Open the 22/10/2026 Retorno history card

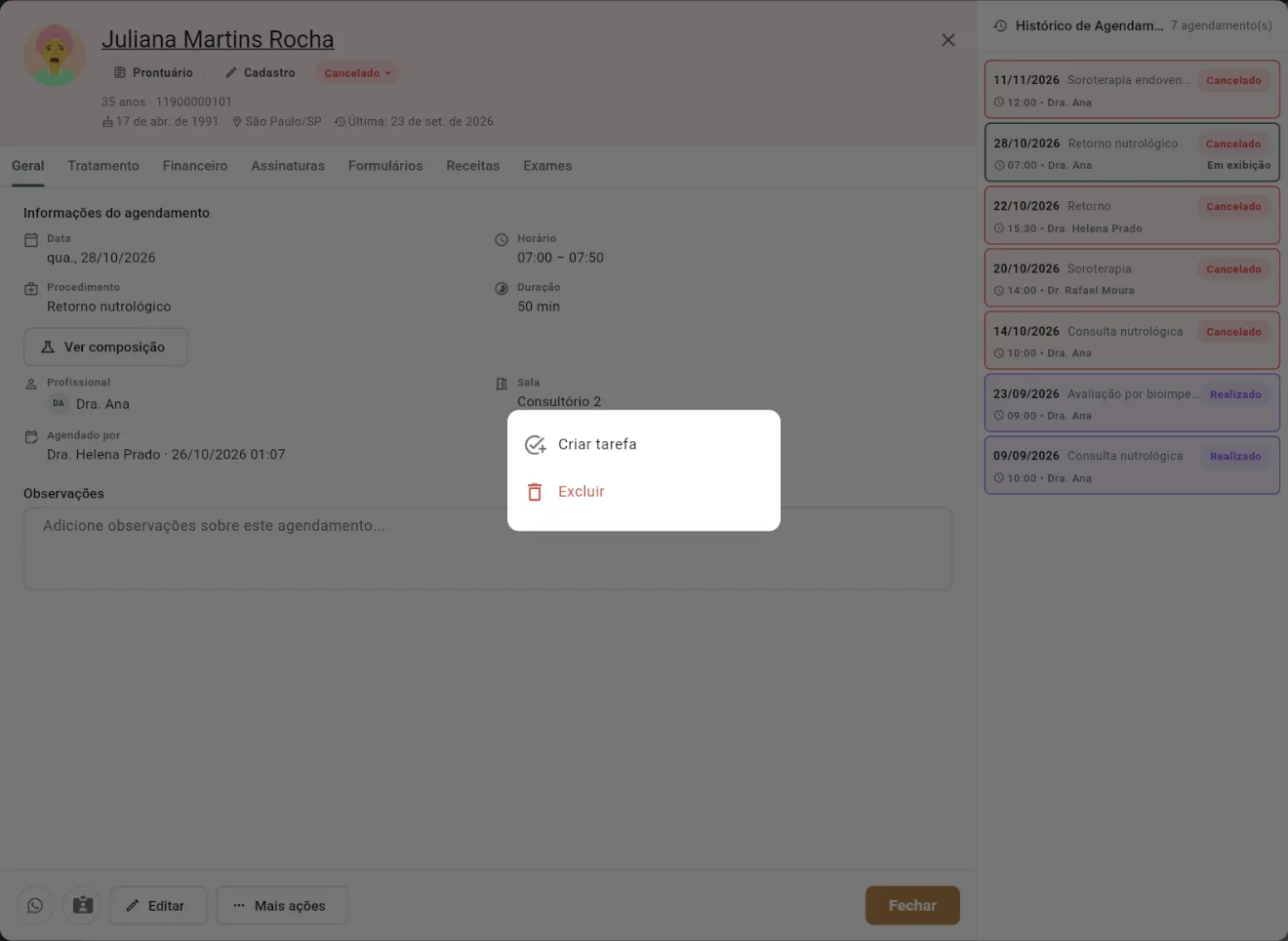point(1132,216)
